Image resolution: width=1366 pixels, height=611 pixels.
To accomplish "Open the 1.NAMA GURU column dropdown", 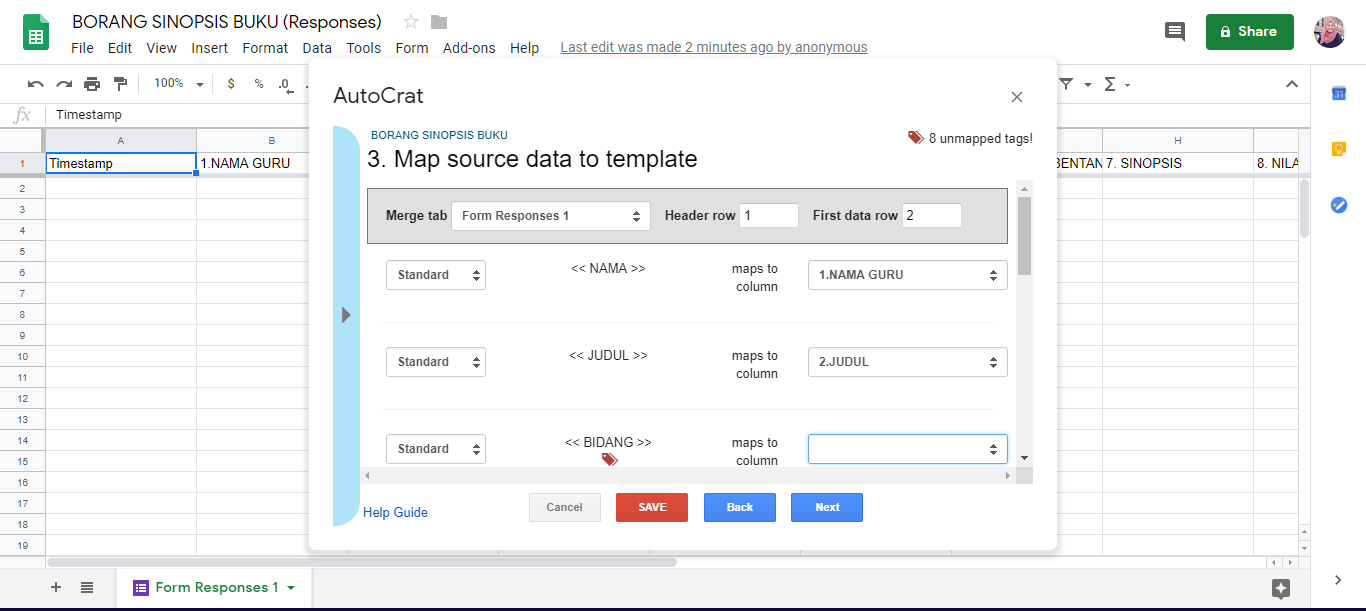I will coord(908,275).
